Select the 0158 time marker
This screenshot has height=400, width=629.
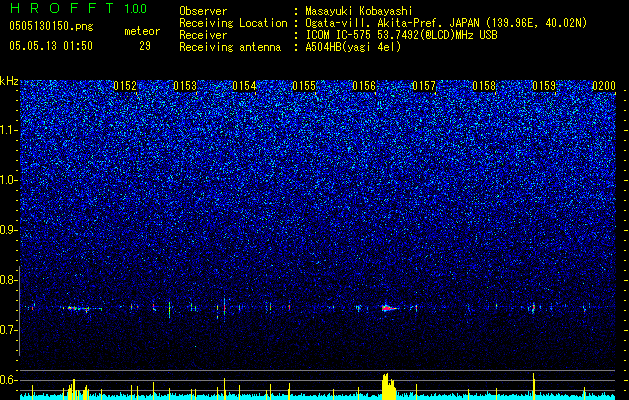coord(484,86)
